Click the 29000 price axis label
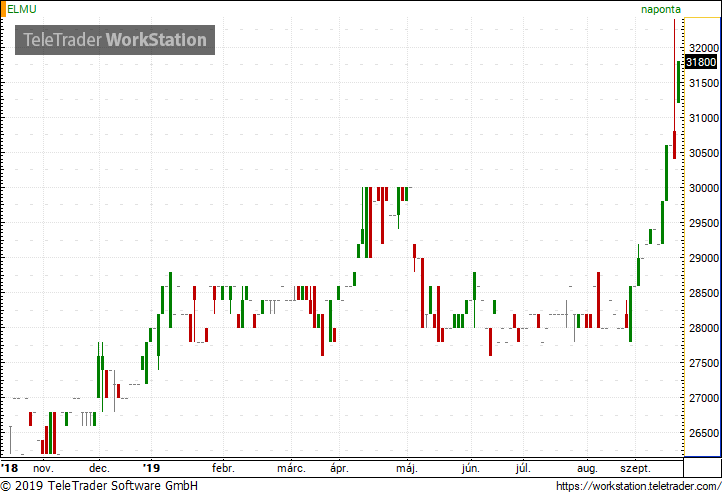Viewport: 722px width, 495px height. [x=704, y=258]
